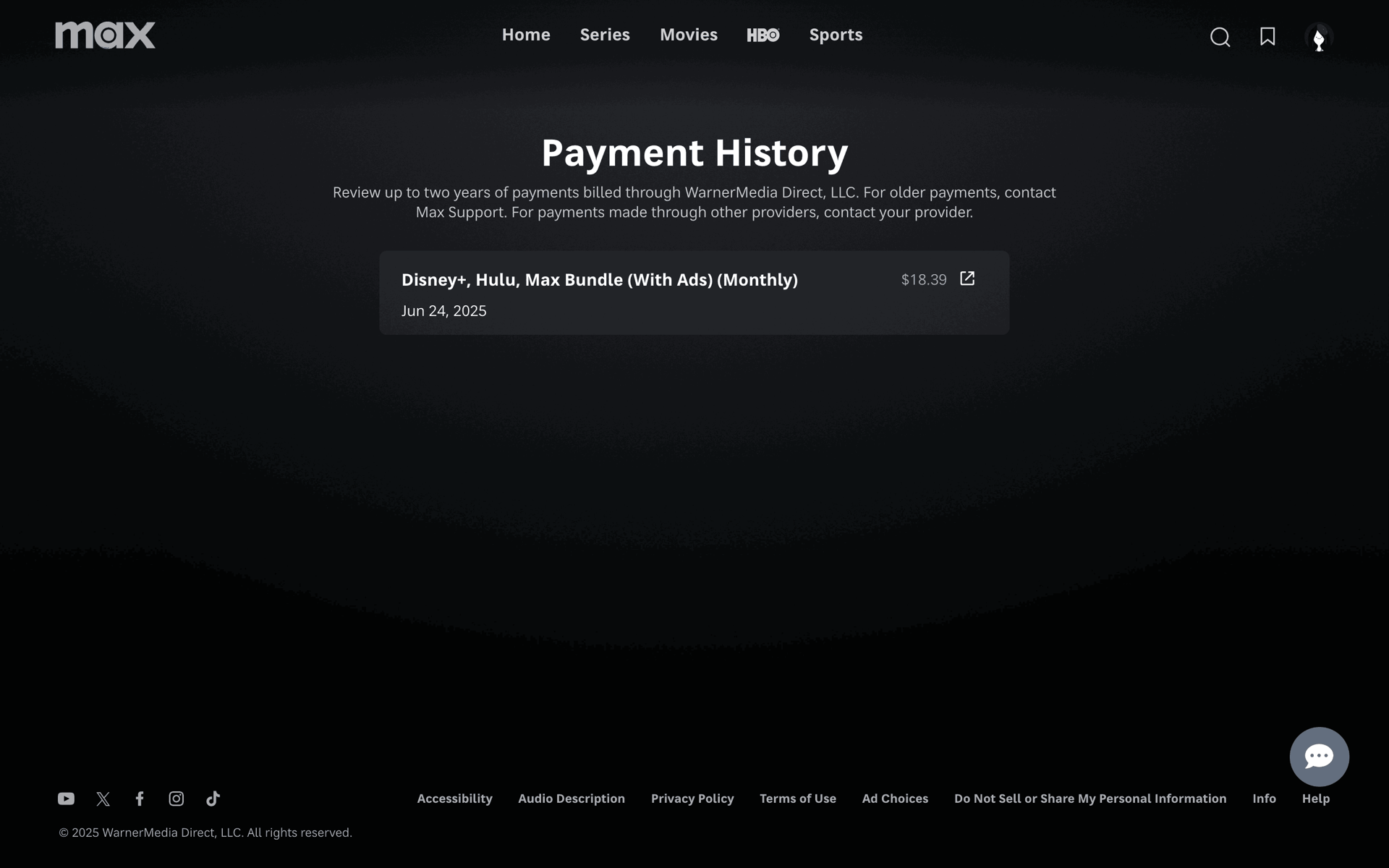
Task: Visit the Facebook social icon
Action: point(140,799)
